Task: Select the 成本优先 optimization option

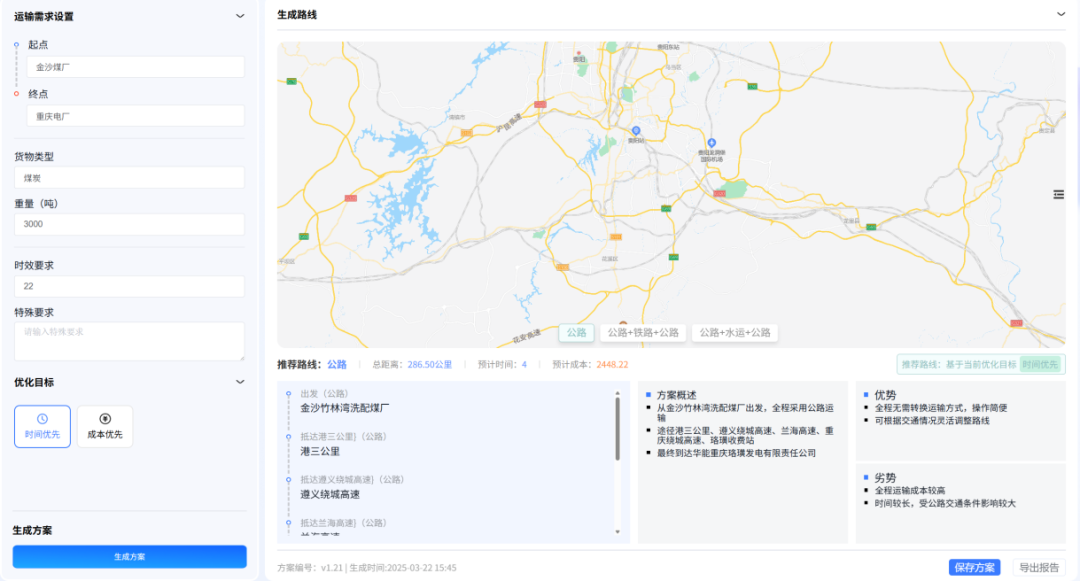Action: point(105,426)
